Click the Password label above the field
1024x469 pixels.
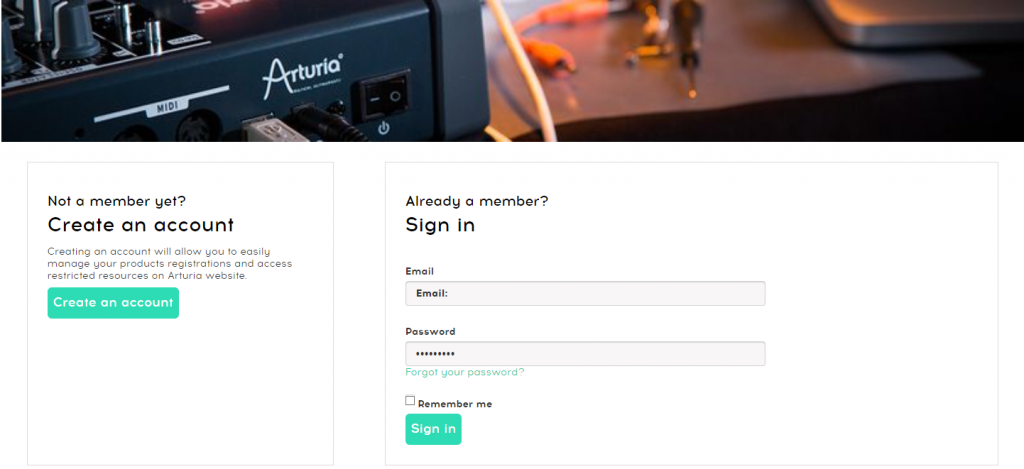[x=430, y=331]
